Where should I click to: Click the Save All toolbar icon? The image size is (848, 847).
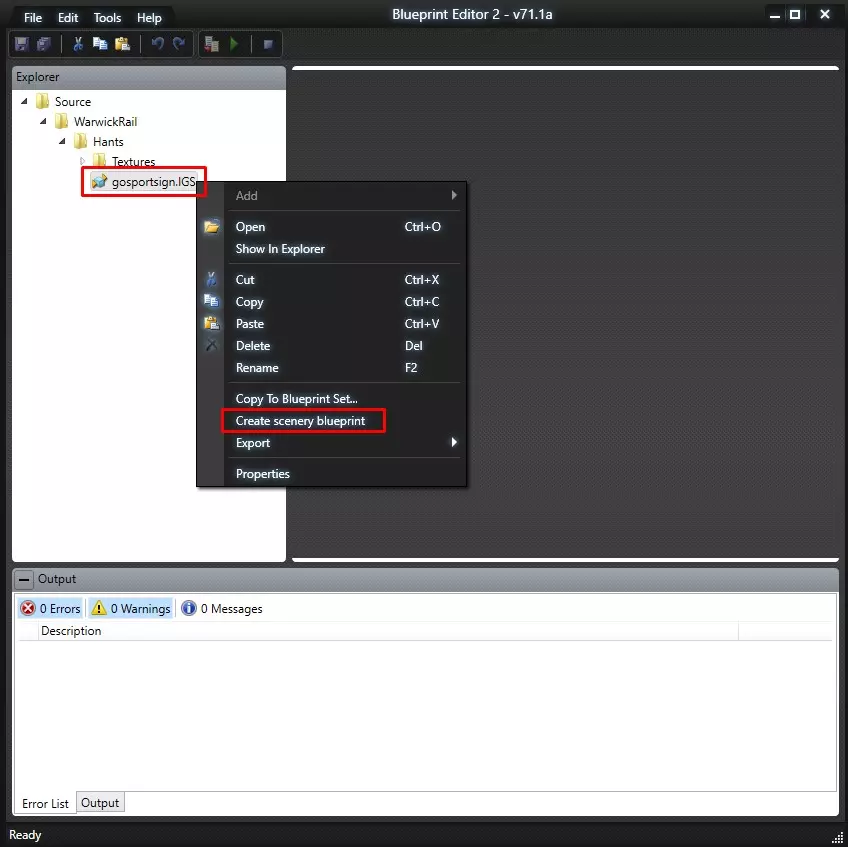pos(44,44)
